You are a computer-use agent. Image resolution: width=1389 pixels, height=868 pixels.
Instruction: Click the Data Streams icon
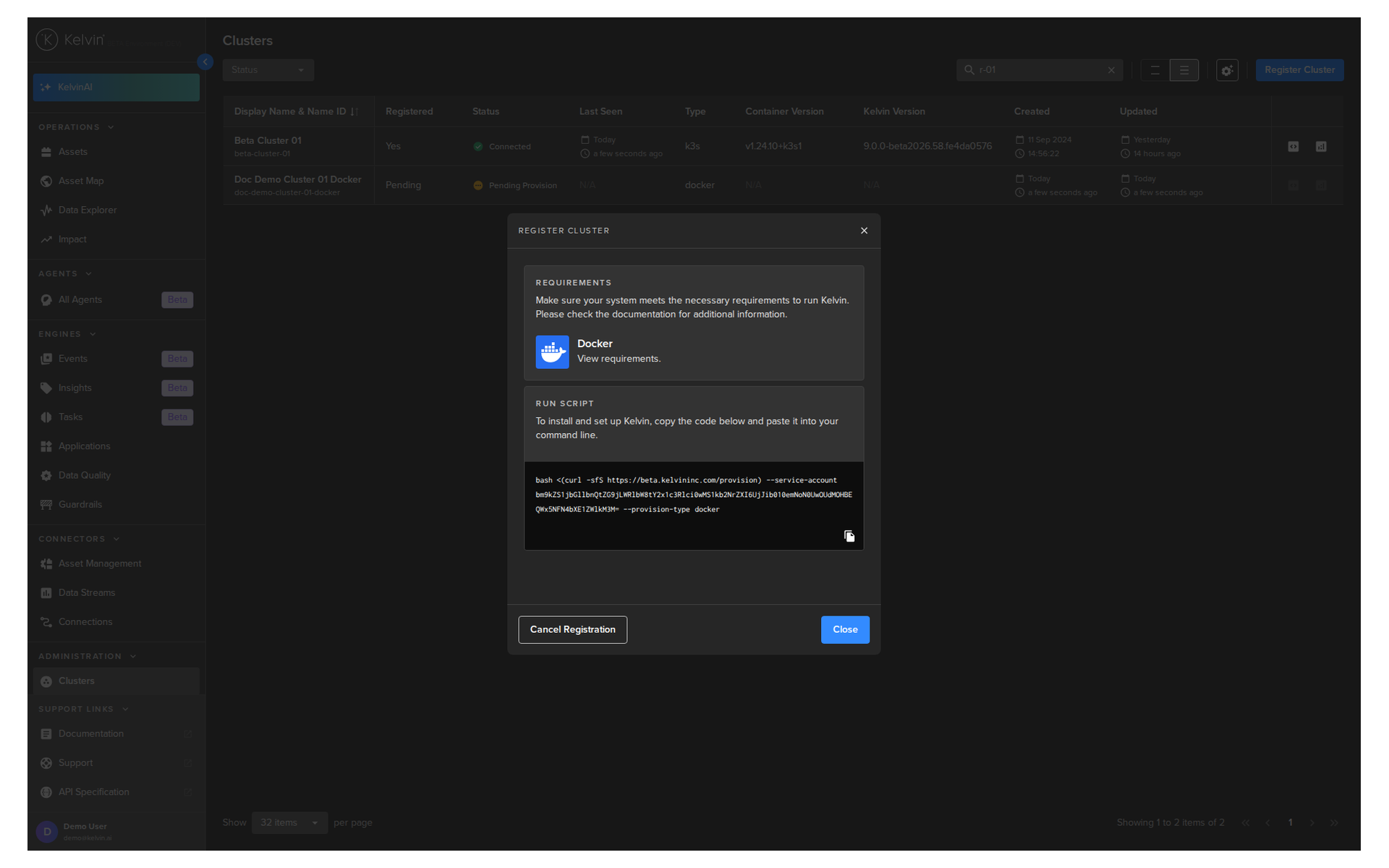point(46,593)
